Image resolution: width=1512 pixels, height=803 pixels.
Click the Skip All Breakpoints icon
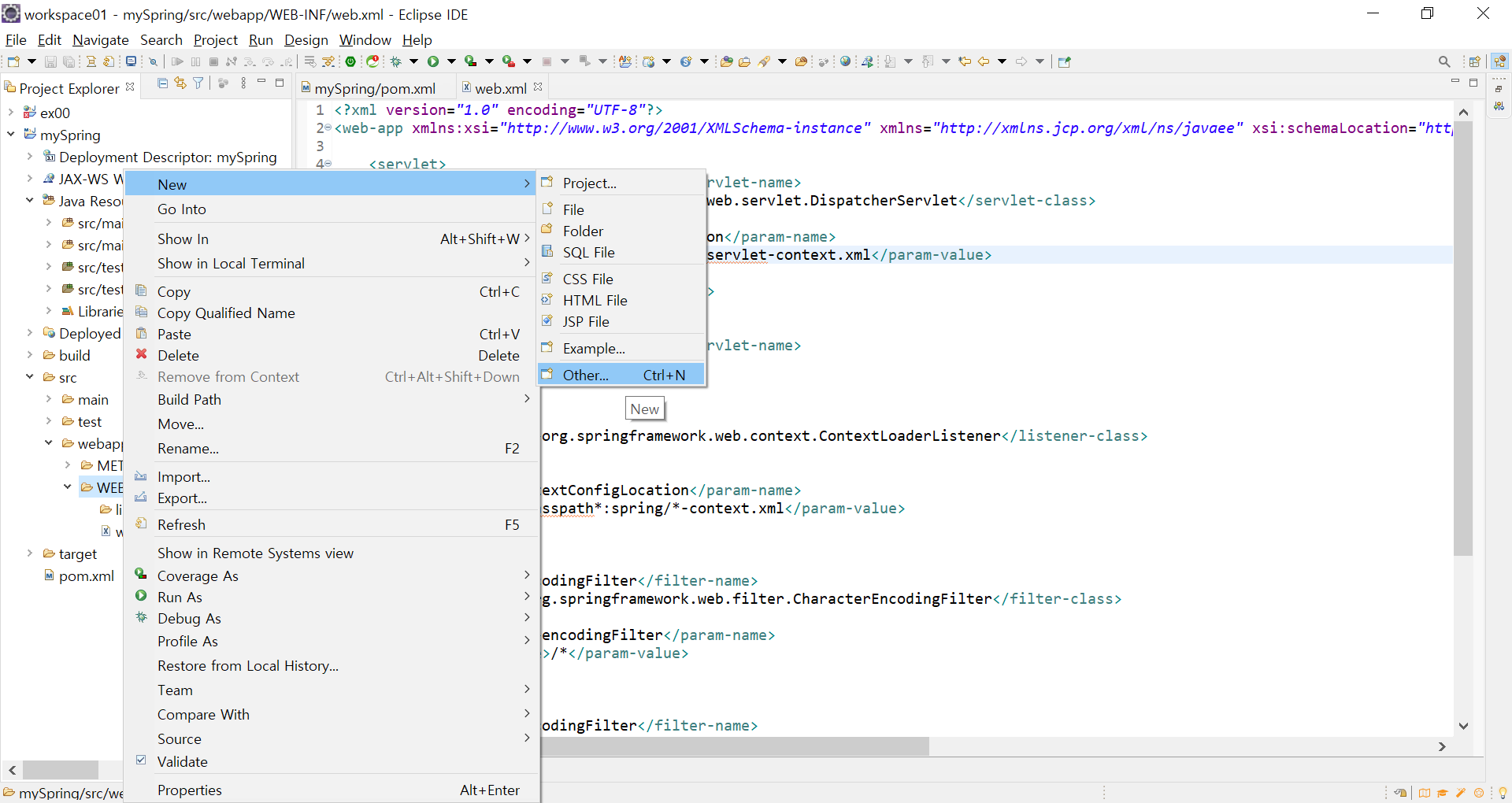point(154,61)
